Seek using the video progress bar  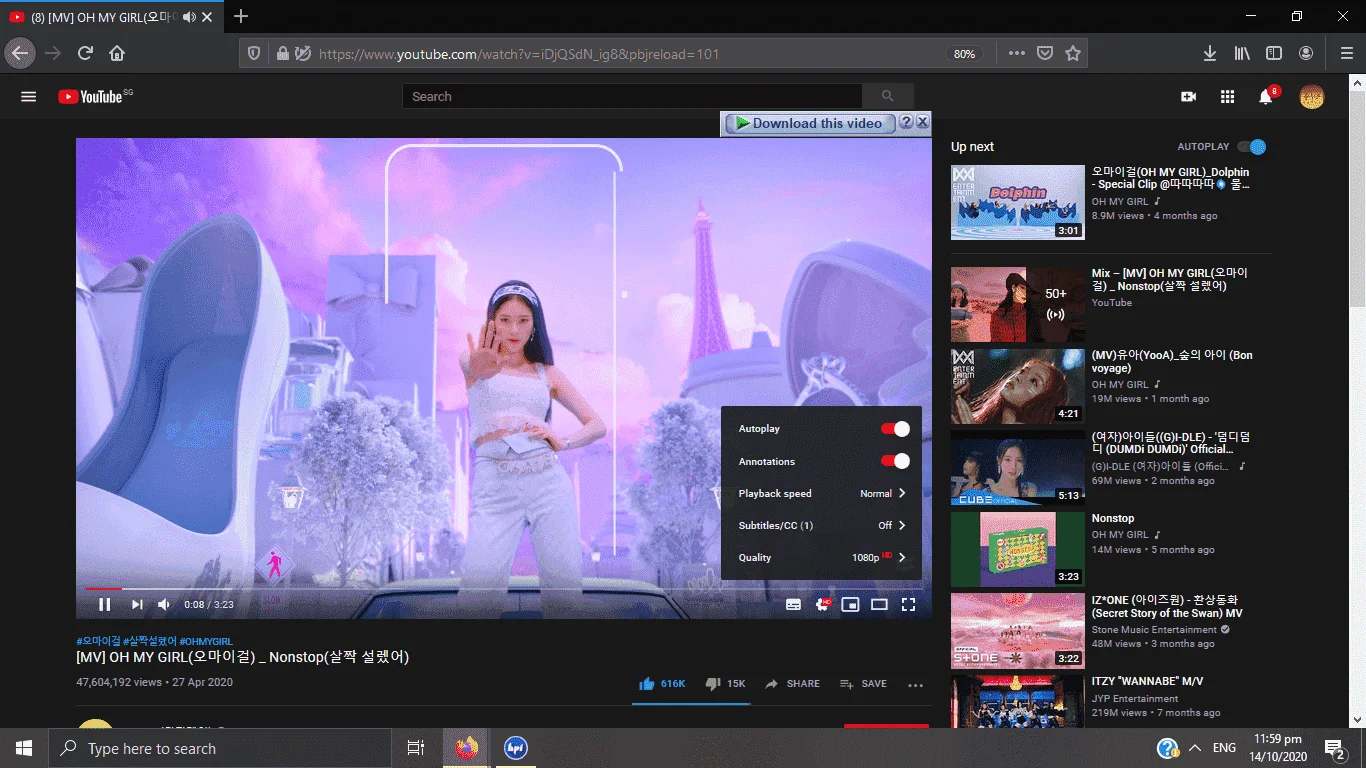pos(504,589)
